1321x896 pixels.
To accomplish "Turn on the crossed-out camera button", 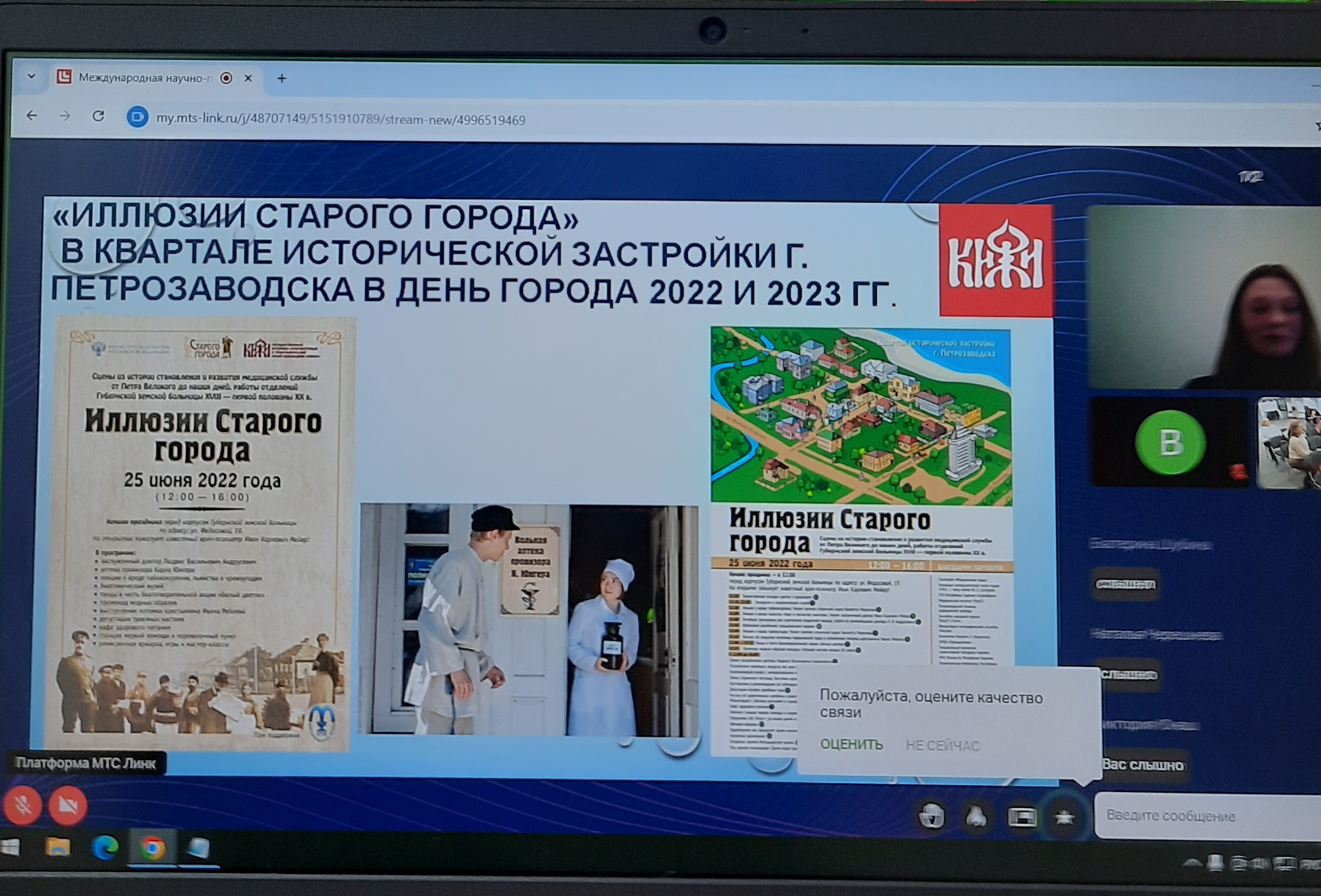I will [x=68, y=805].
